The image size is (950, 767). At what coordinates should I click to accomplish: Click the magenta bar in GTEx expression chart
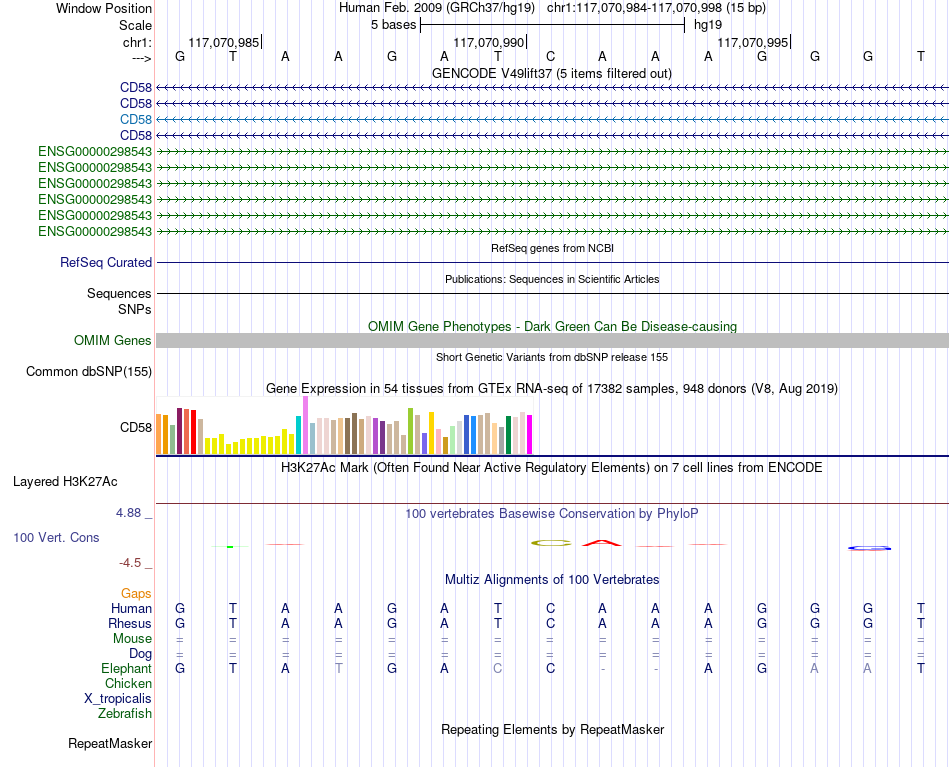pos(530,434)
